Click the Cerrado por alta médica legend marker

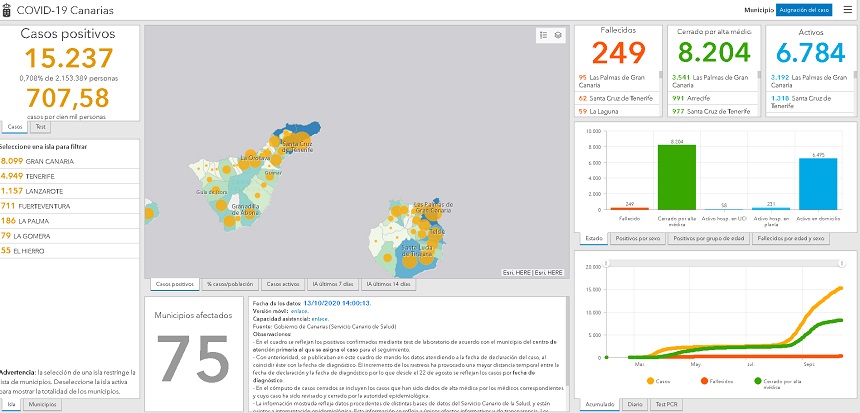click(x=759, y=381)
